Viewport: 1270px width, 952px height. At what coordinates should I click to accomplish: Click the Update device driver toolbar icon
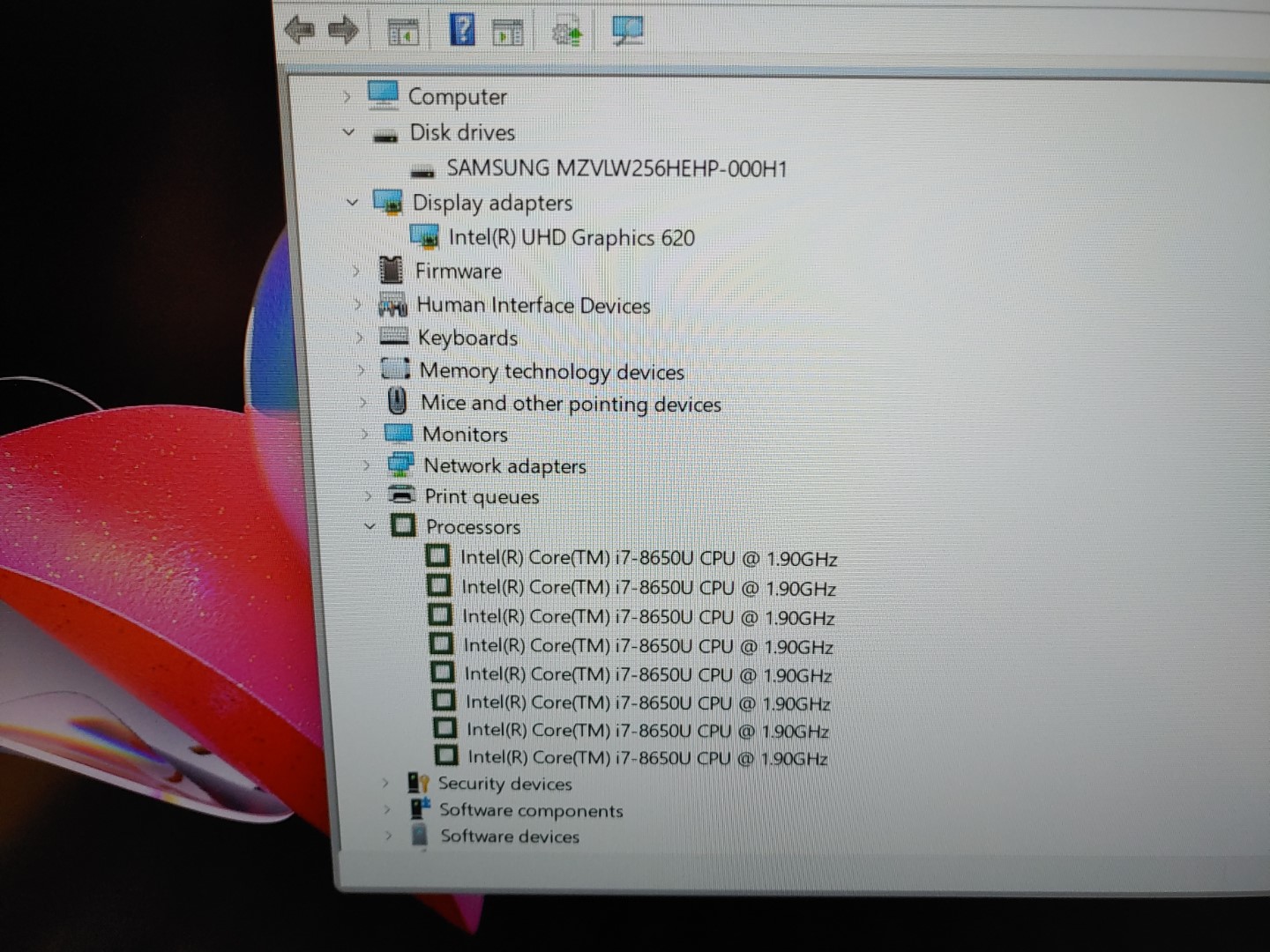(x=567, y=33)
